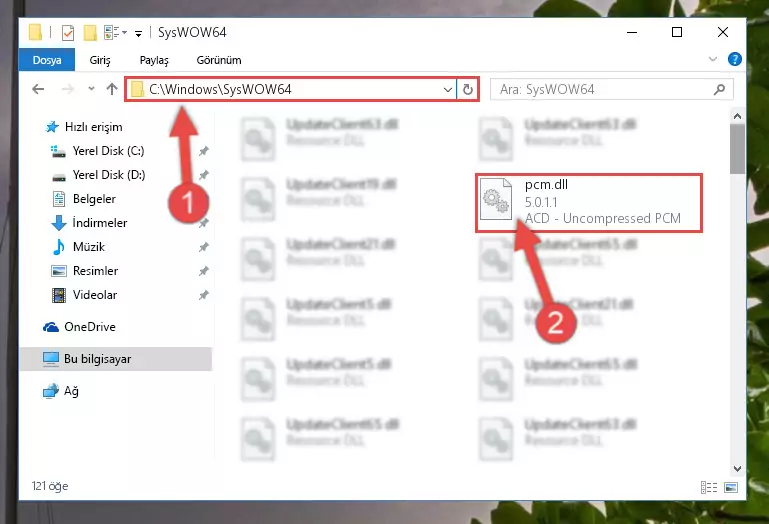Go up one folder level arrow
This screenshot has width=769, height=524.
[112, 89]
